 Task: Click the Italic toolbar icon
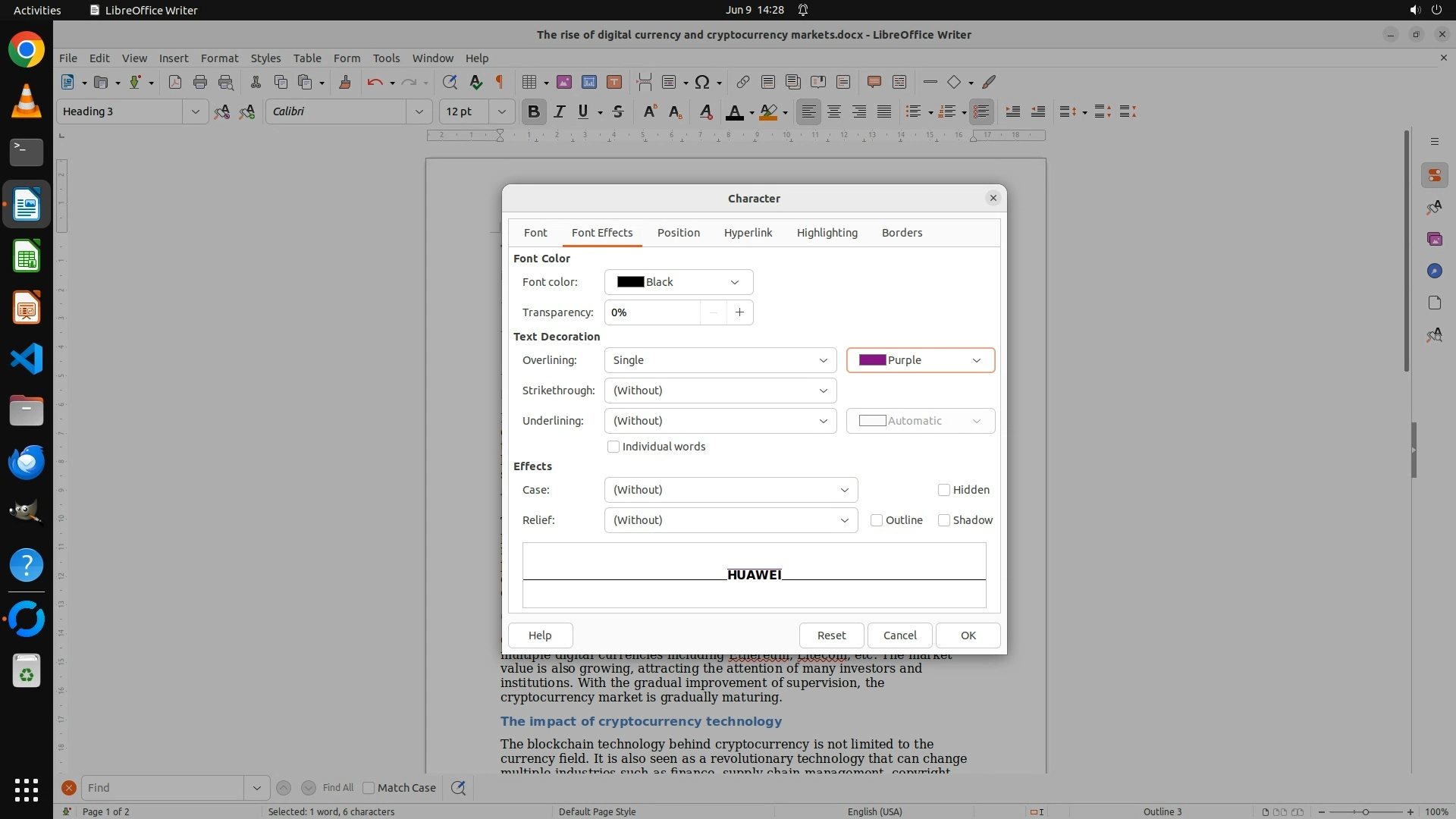[559, 111]
